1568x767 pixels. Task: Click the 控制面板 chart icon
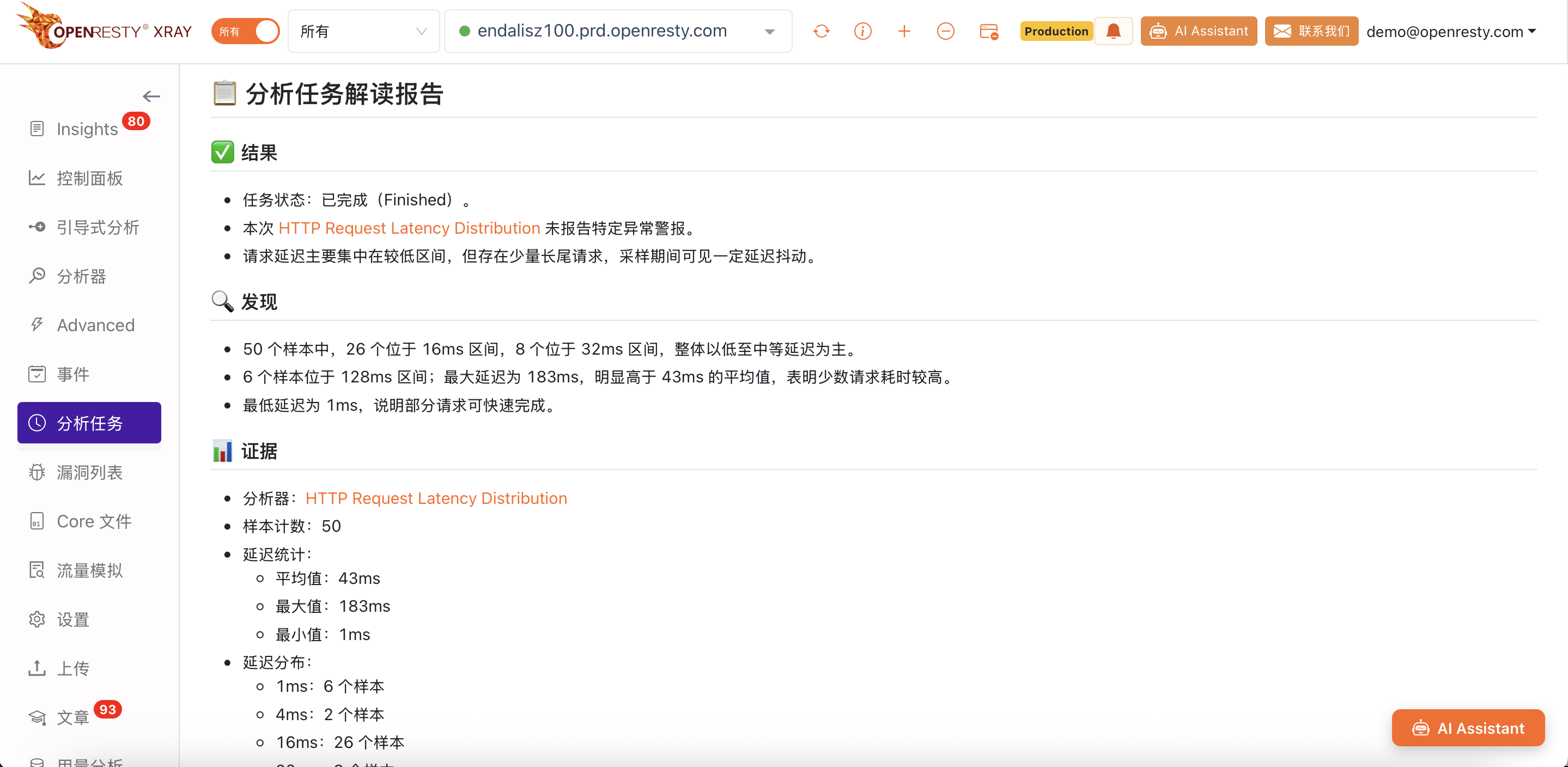[37, 178]
